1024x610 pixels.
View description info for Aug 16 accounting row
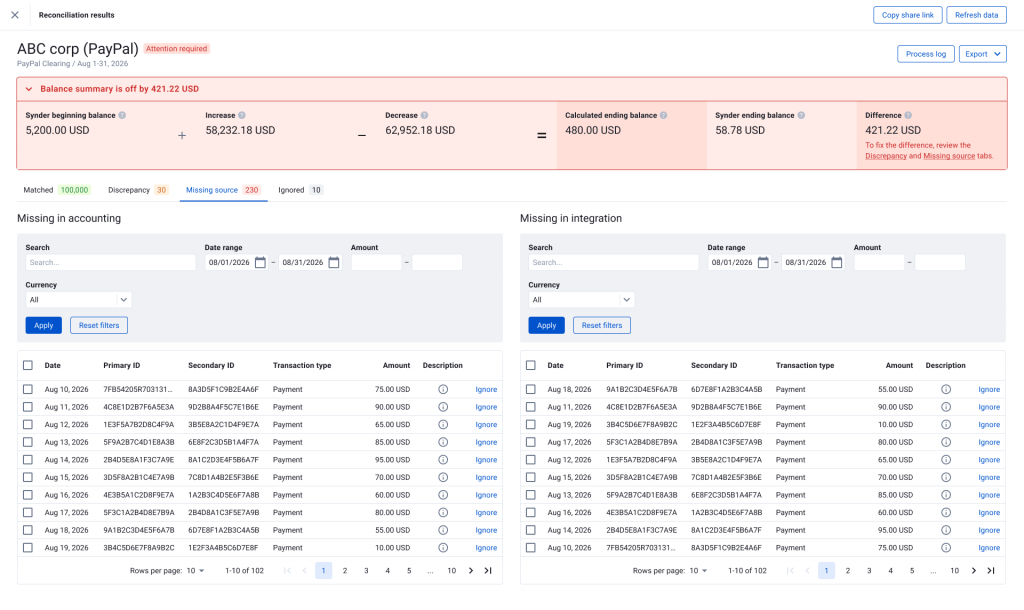click(443, 495)
